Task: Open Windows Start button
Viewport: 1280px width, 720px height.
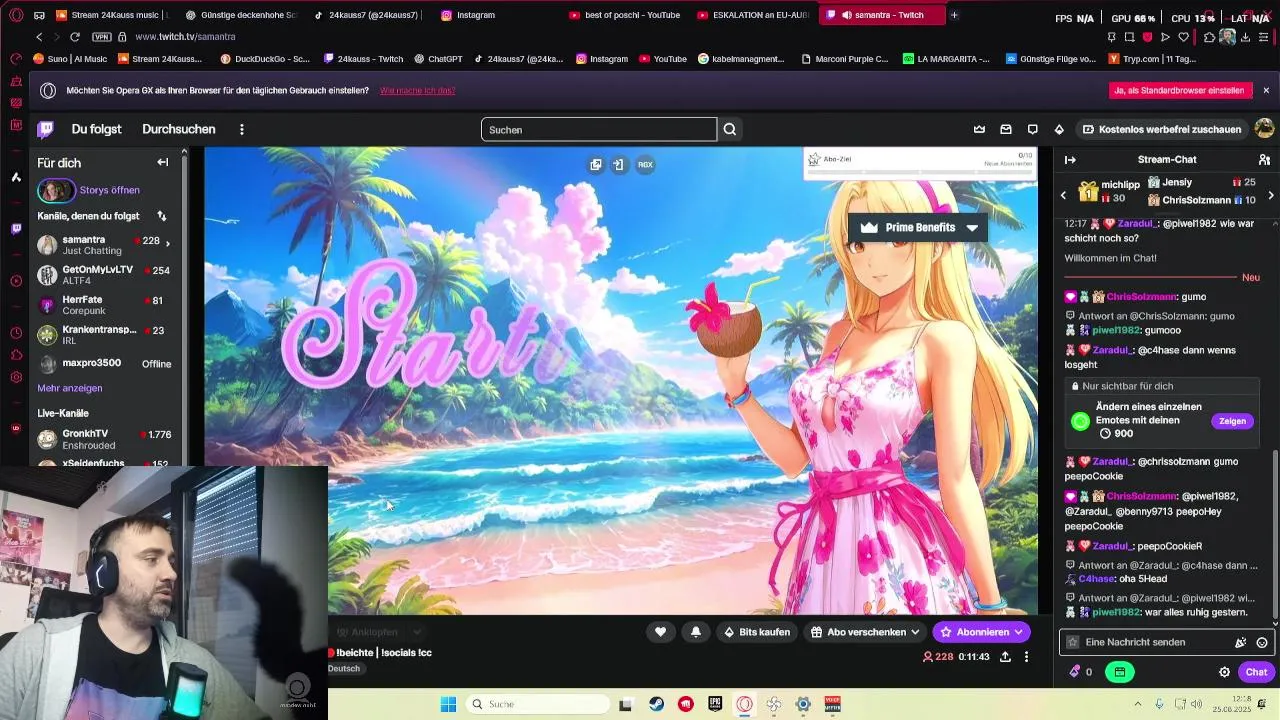Action: tap(448, 704)
